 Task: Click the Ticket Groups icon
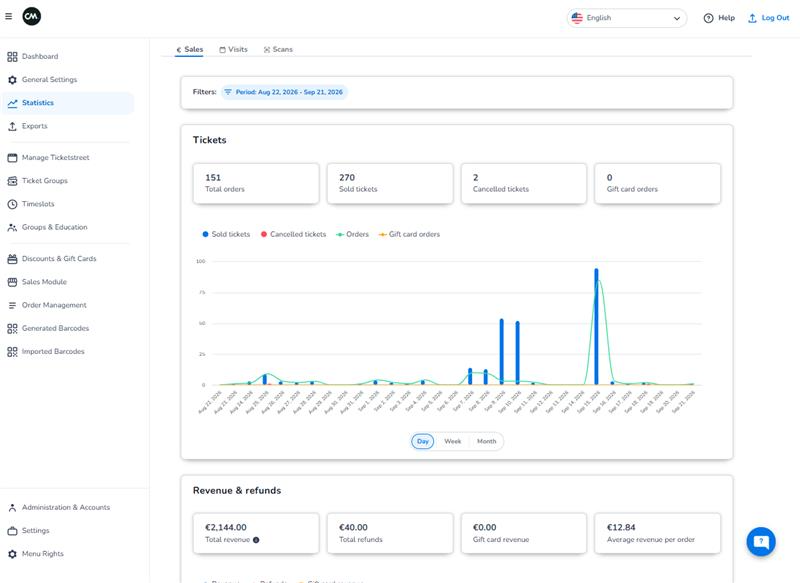tap(12, 181)
